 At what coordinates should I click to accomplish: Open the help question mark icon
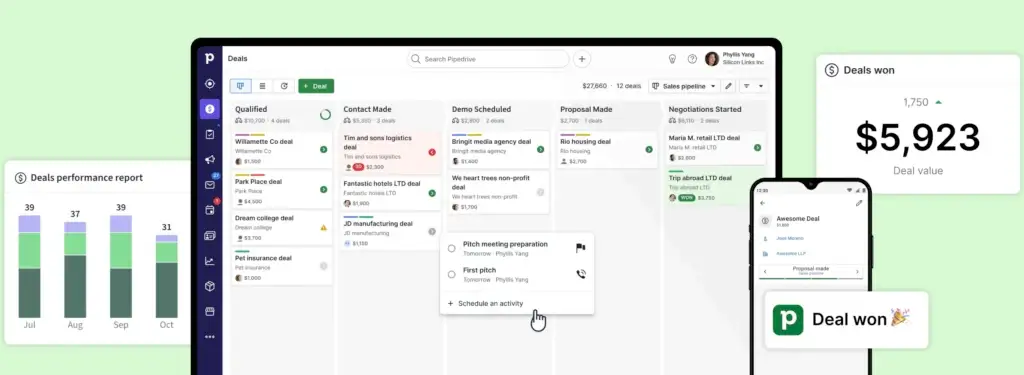click(x=692, y=59)
